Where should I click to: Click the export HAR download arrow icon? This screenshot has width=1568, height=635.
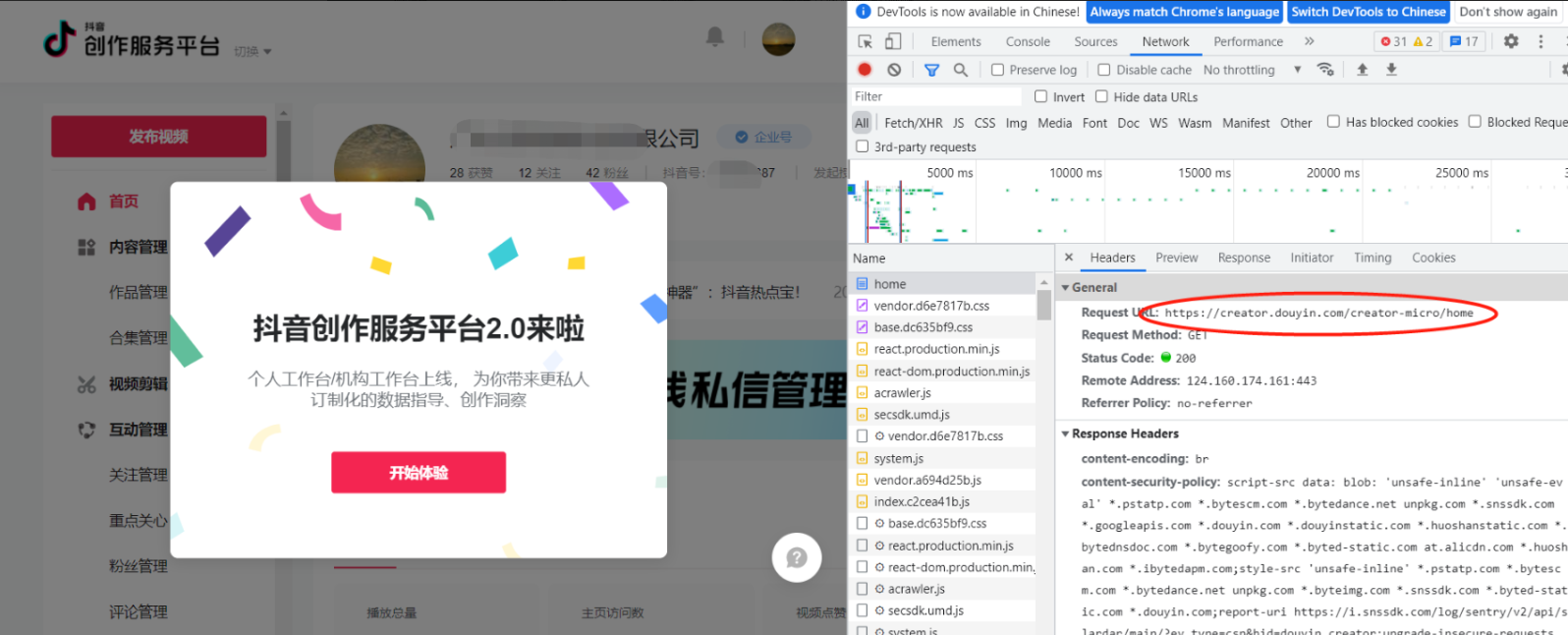click(x=1391, y=70)
